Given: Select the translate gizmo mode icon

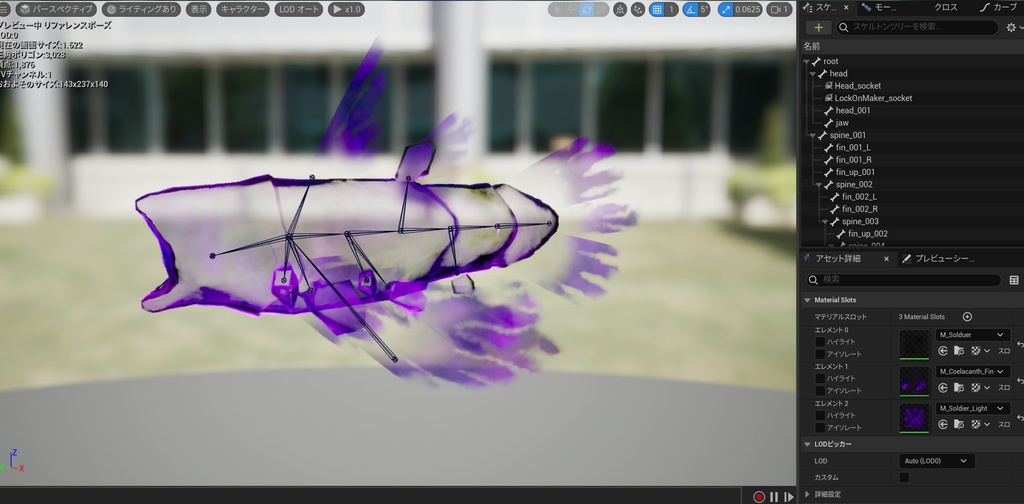Looking at the screenshot, I should coord(571,10).
